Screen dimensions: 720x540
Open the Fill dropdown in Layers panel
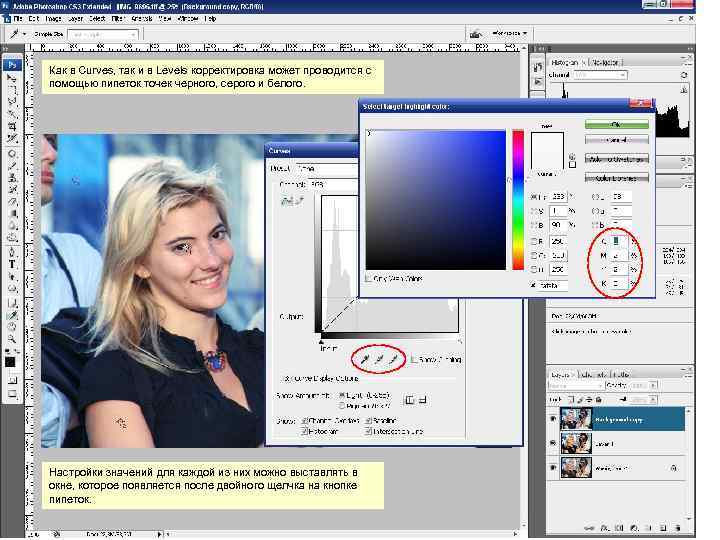[x=654, y=400]
